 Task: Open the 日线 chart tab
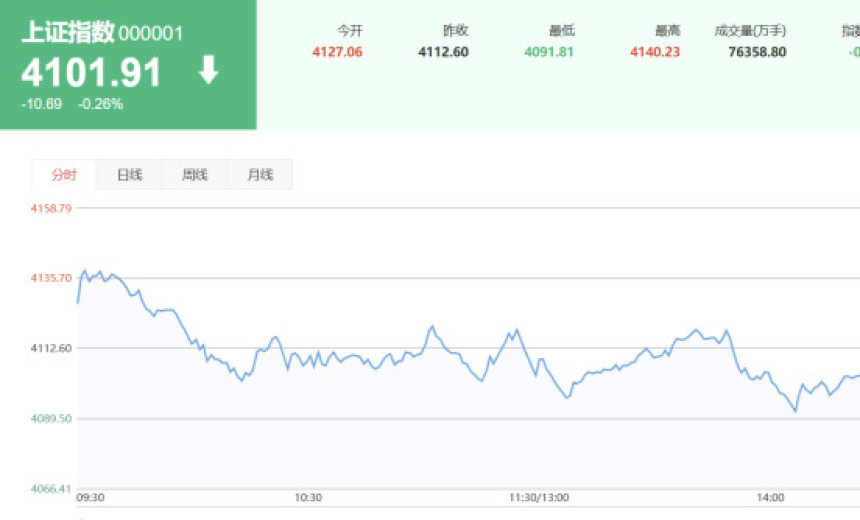tap(129, 175)
